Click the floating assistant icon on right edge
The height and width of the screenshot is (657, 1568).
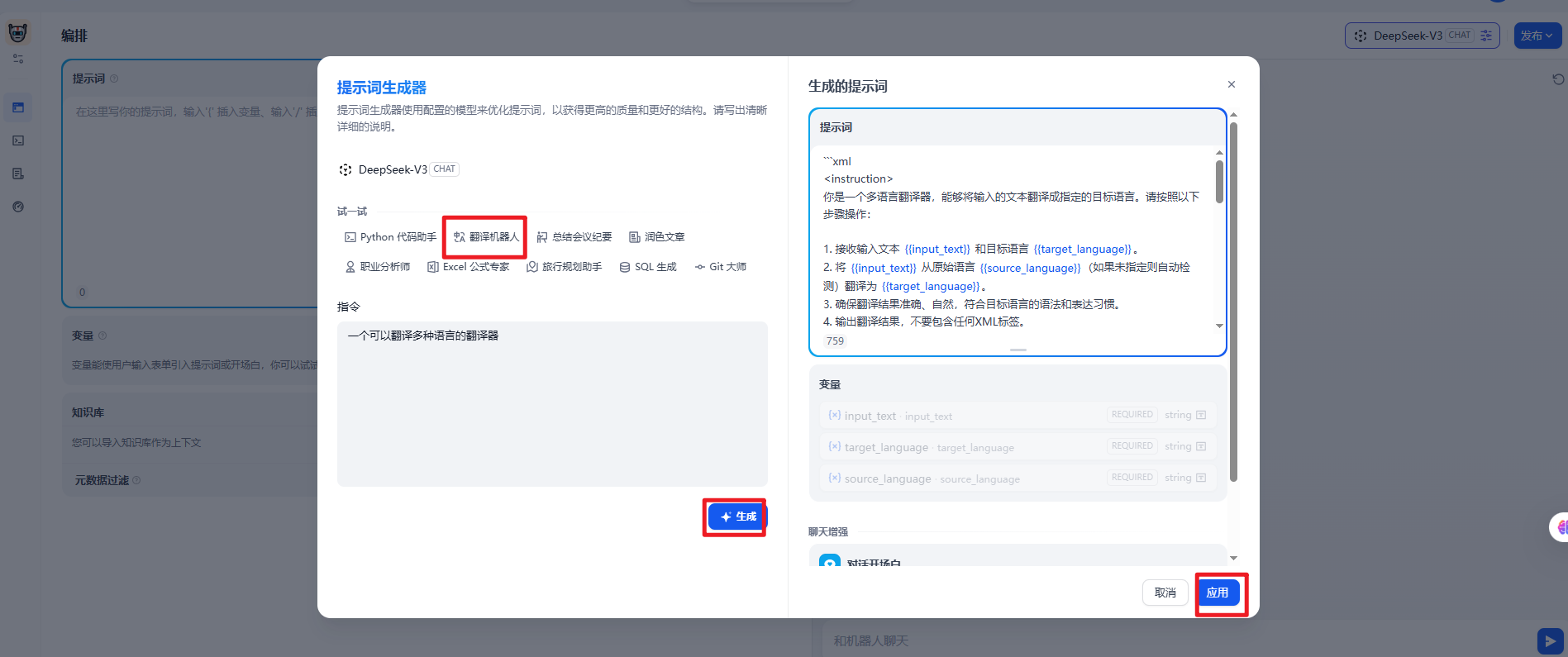point(1560,527)
